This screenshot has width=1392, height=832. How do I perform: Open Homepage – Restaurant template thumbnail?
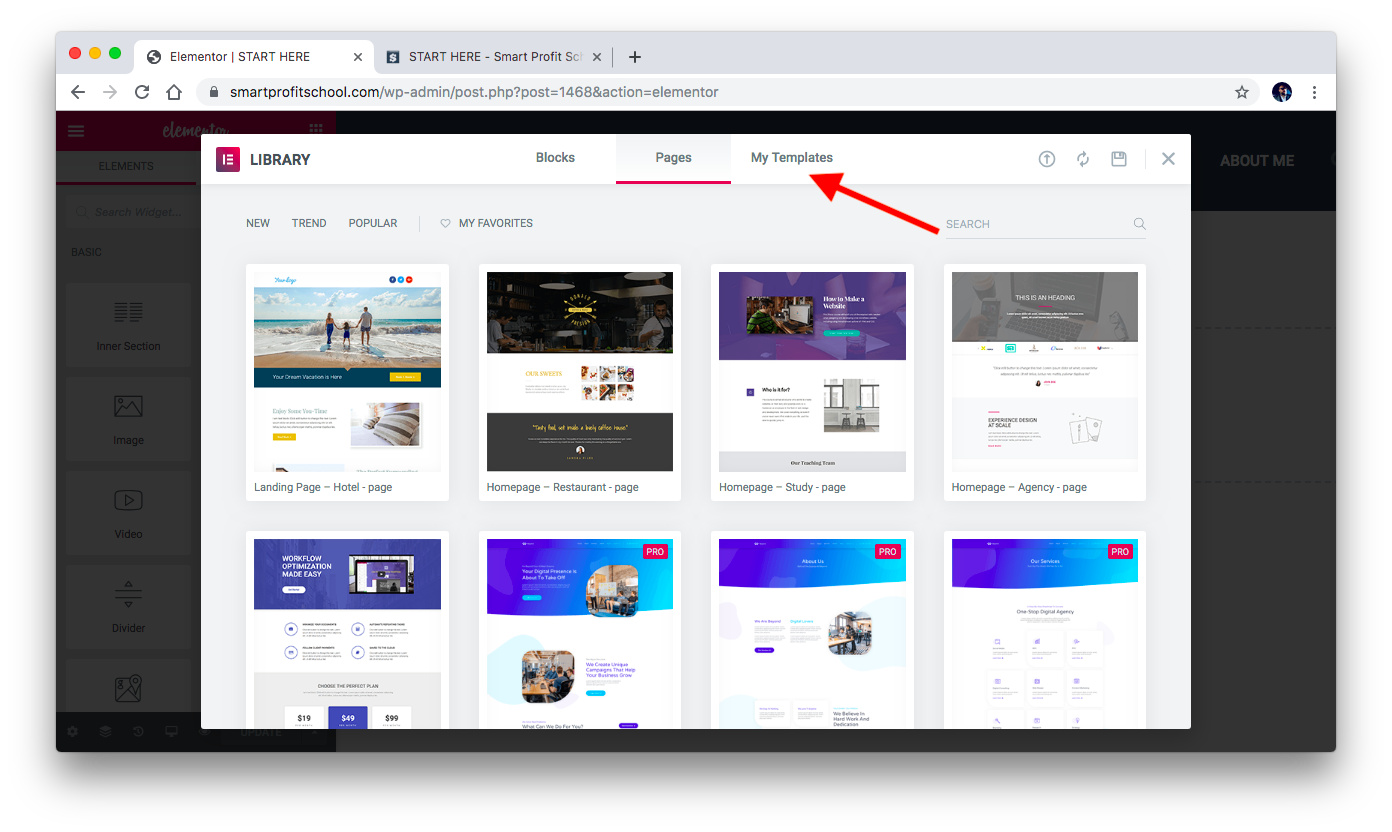pyautogui.click(x=580, y=371)
